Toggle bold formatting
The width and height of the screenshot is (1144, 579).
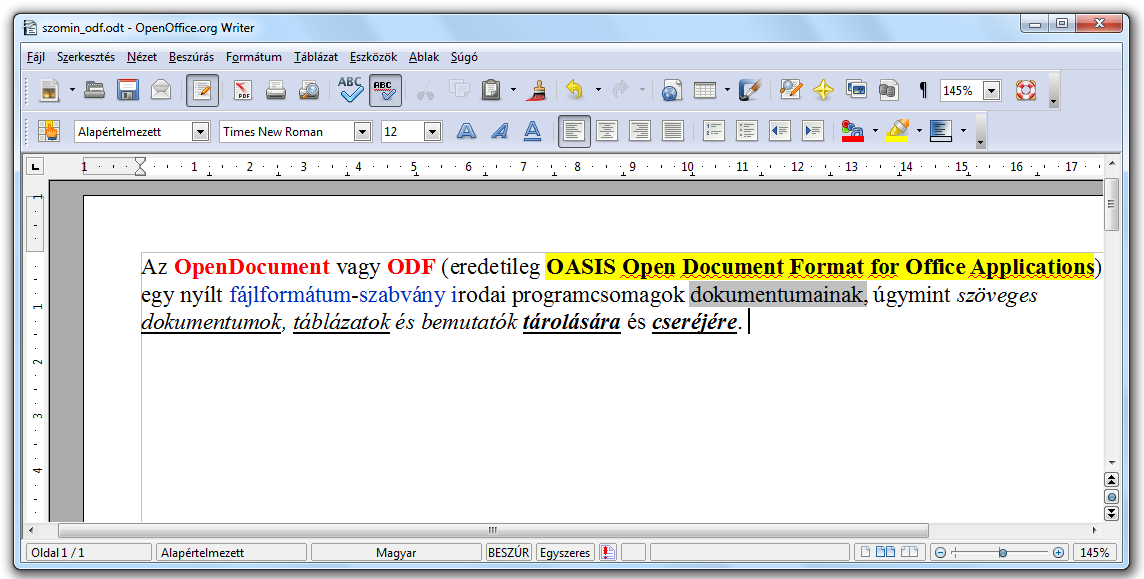pos(466,131)
